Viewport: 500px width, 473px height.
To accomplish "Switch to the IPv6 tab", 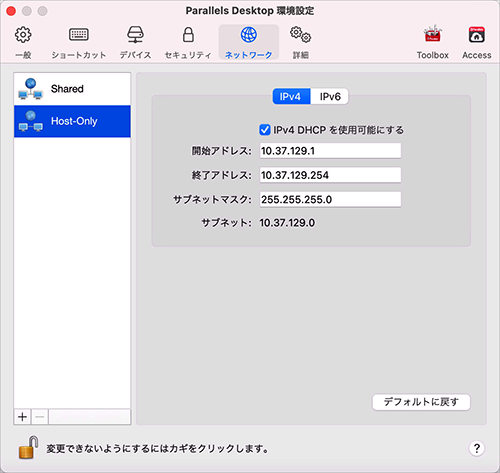I will tap(330, 96).
